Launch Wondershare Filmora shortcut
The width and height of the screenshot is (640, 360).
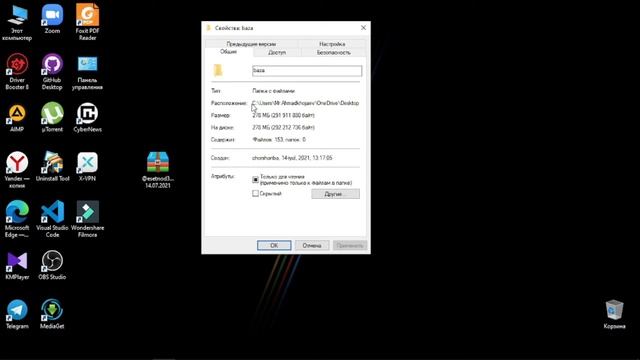(87, 219)
